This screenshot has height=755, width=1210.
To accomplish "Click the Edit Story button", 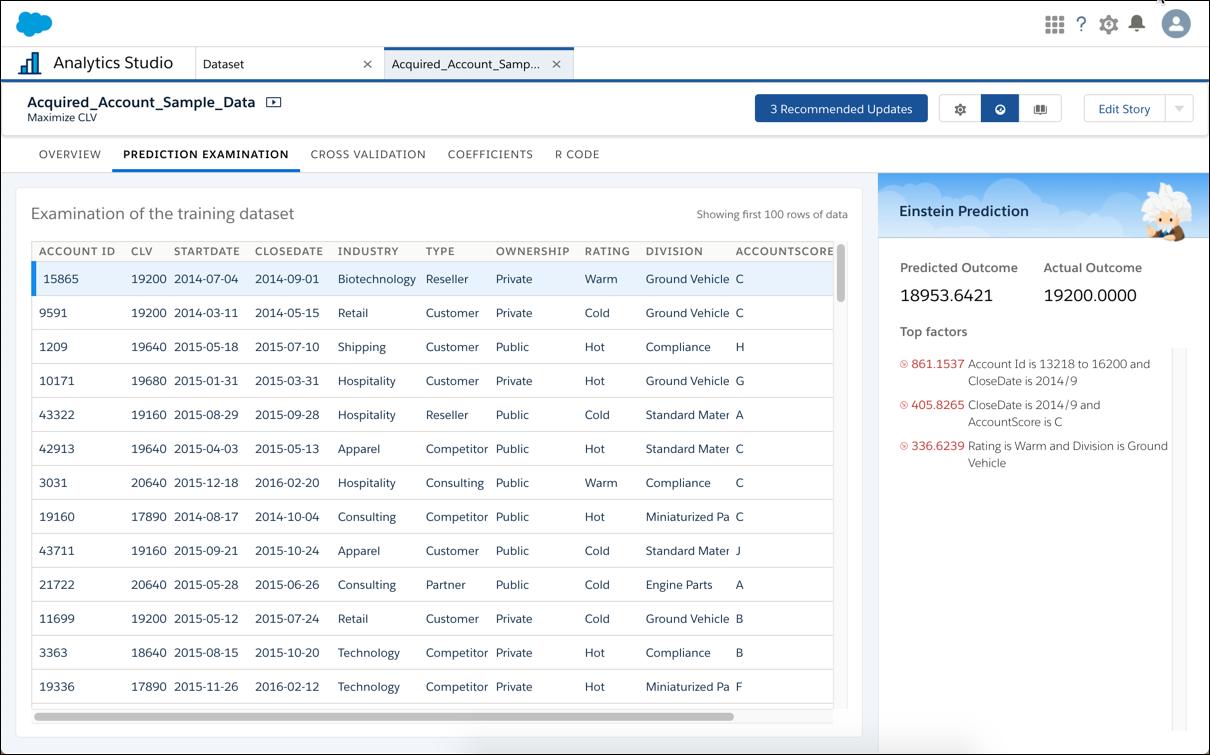I will (1124, 109).
